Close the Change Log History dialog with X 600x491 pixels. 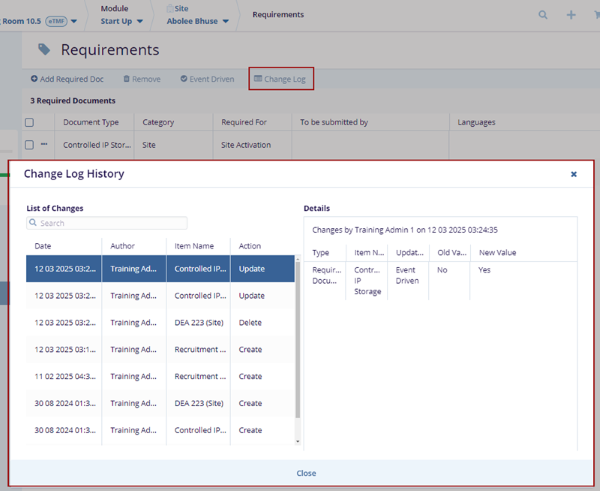coord(573,174)
